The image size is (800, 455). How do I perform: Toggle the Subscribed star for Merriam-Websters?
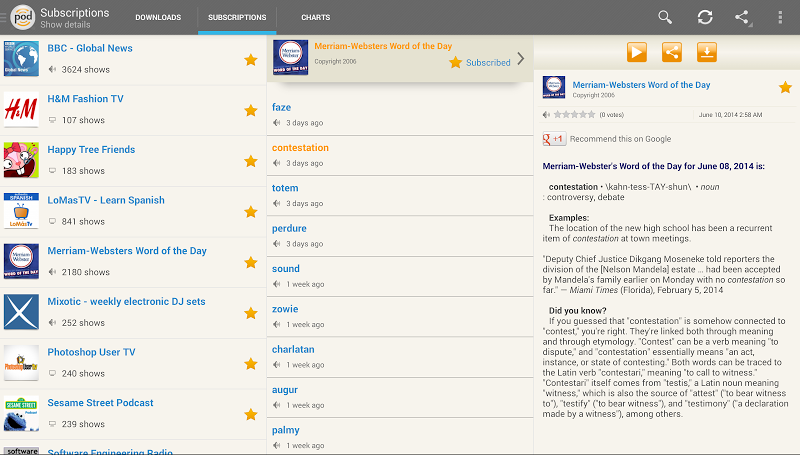[x=456, y=62]
